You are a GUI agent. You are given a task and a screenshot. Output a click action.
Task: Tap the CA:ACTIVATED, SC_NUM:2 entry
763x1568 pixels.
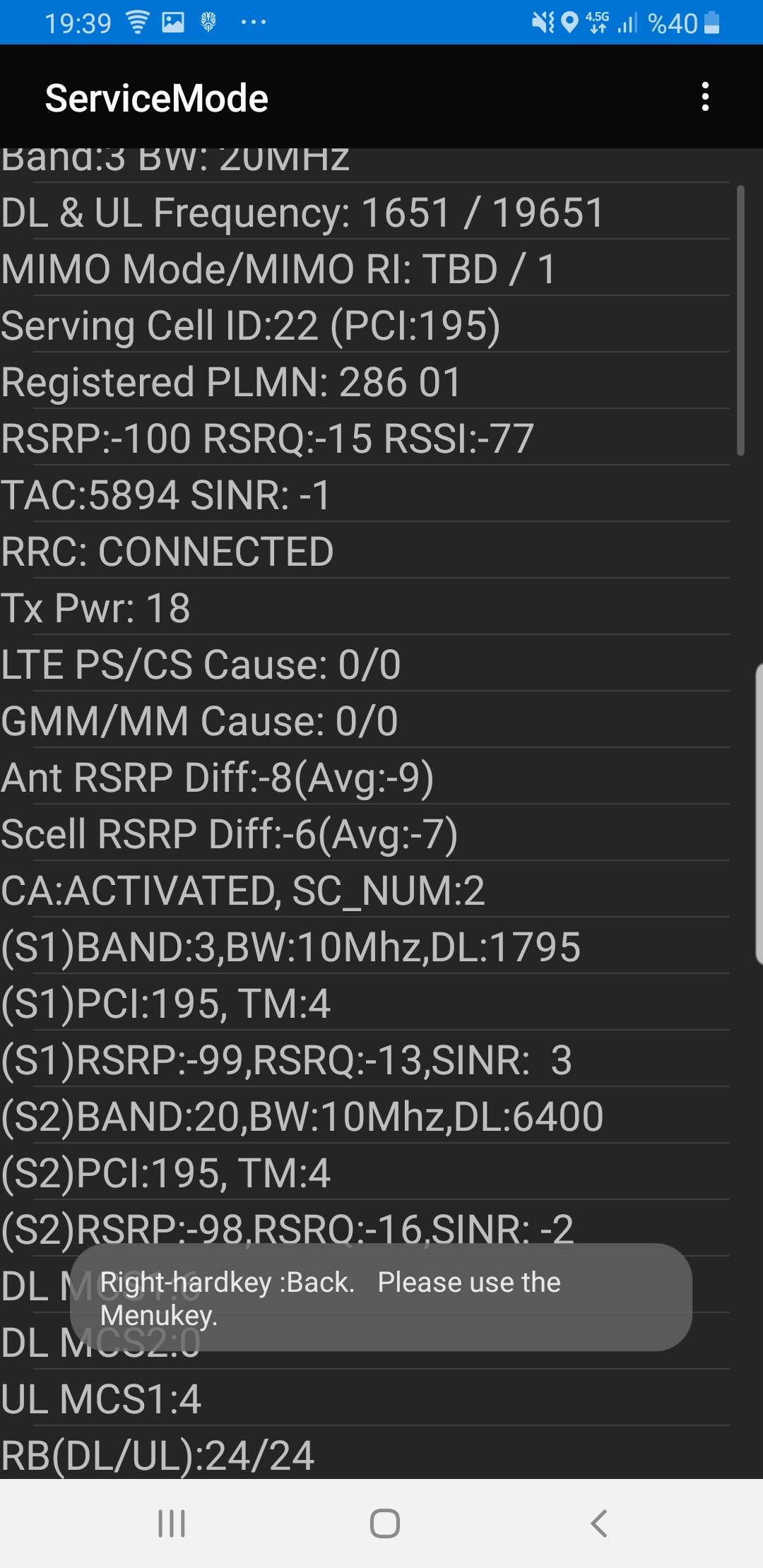(x=365, y=889)
